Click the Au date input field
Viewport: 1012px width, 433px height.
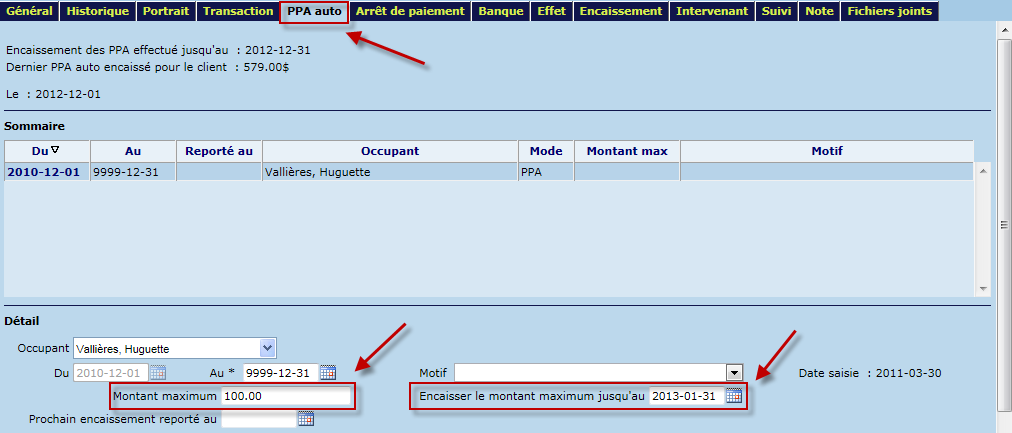click(280, 373)
